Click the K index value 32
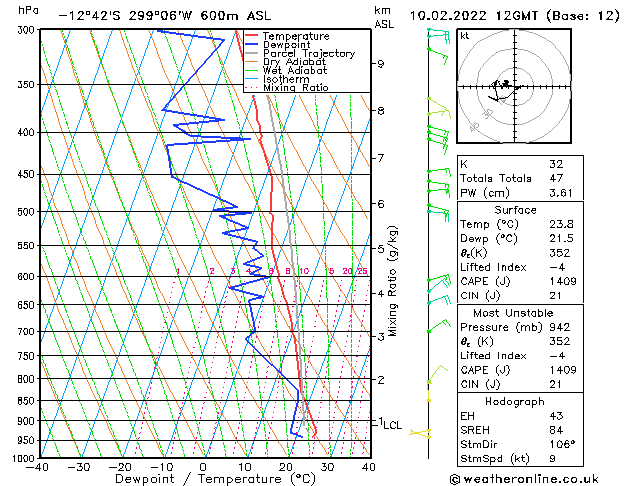Image resolution: width=629 pixels, height=486 pixels. (x=556, y=164)
